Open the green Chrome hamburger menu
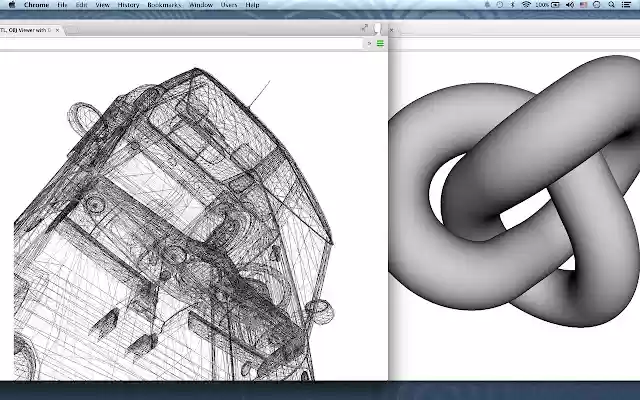 tap(380, 43)
